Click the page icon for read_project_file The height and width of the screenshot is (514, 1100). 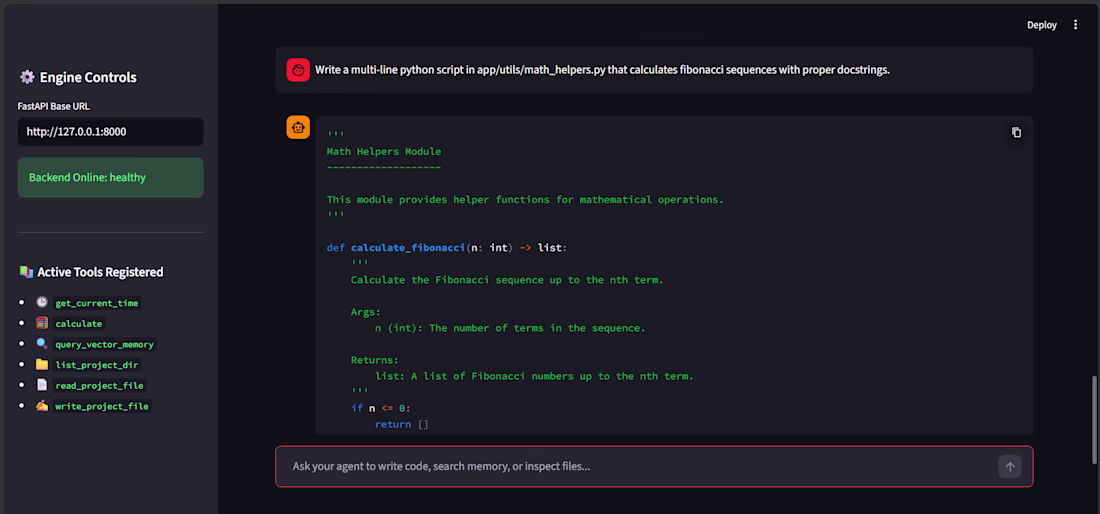(42, 385)
